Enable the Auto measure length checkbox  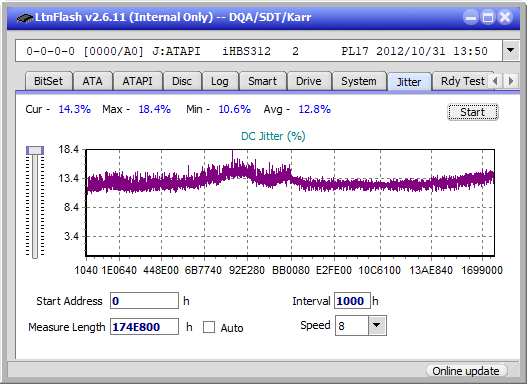[209, 327]
